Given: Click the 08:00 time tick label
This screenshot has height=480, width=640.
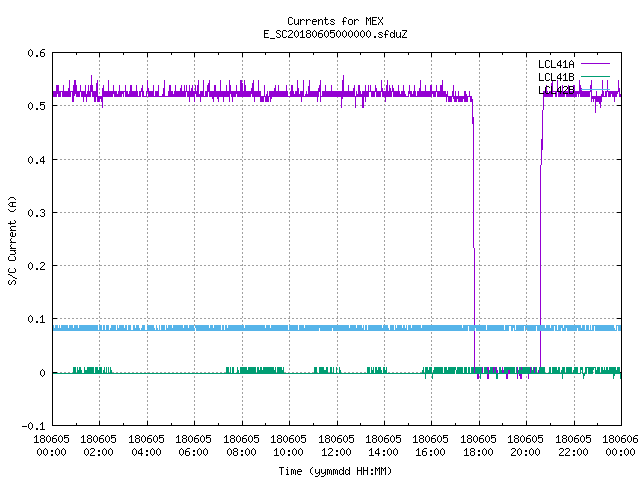Looking at the screenshot, I should (241, 452).
